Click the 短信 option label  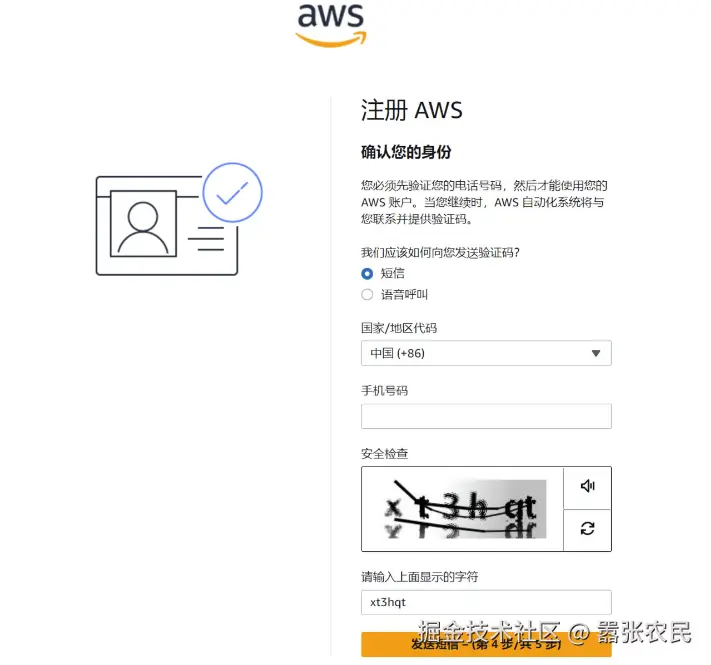coord(393,273)
